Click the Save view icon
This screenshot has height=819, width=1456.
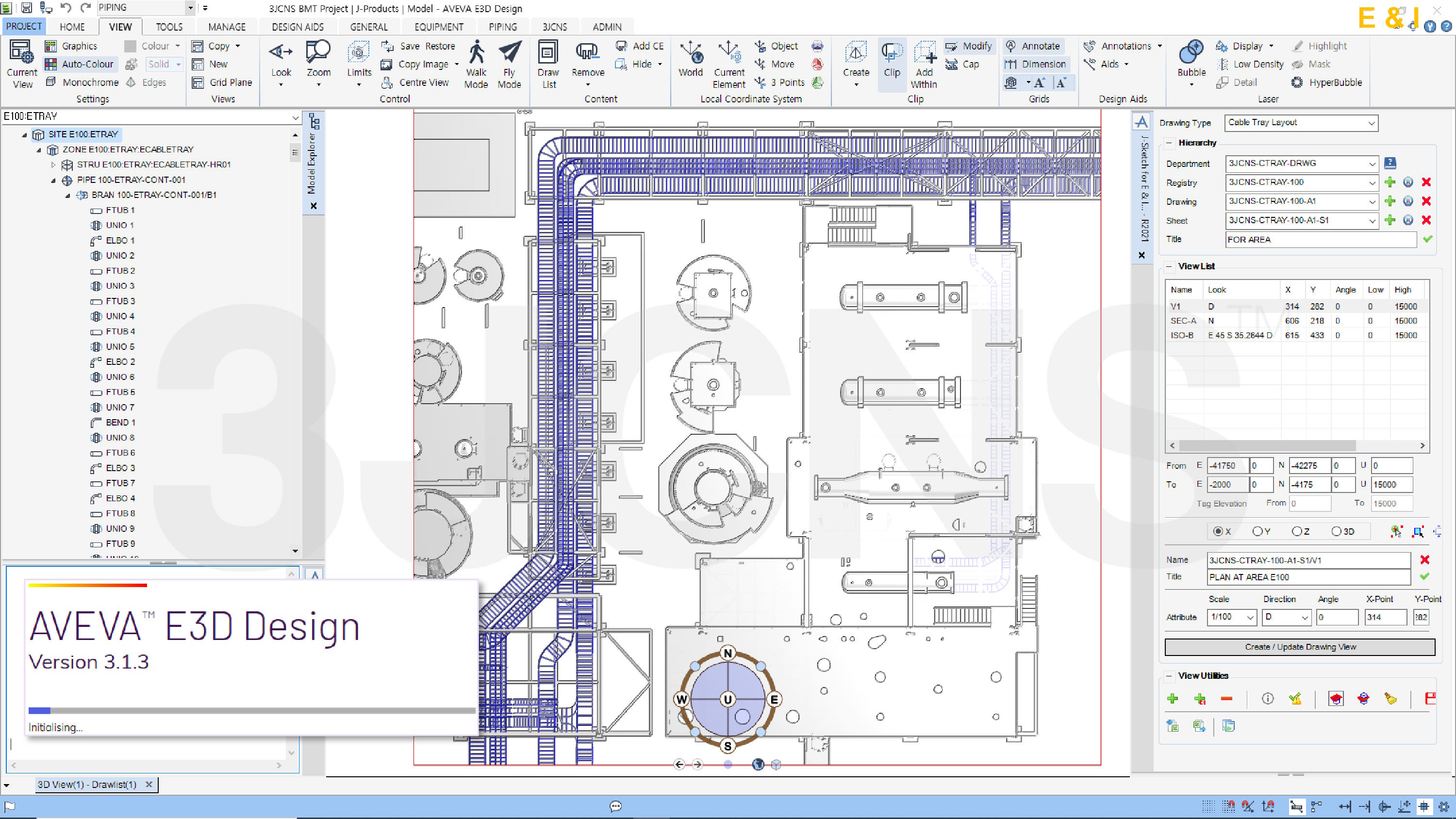(x=387, y=46)
